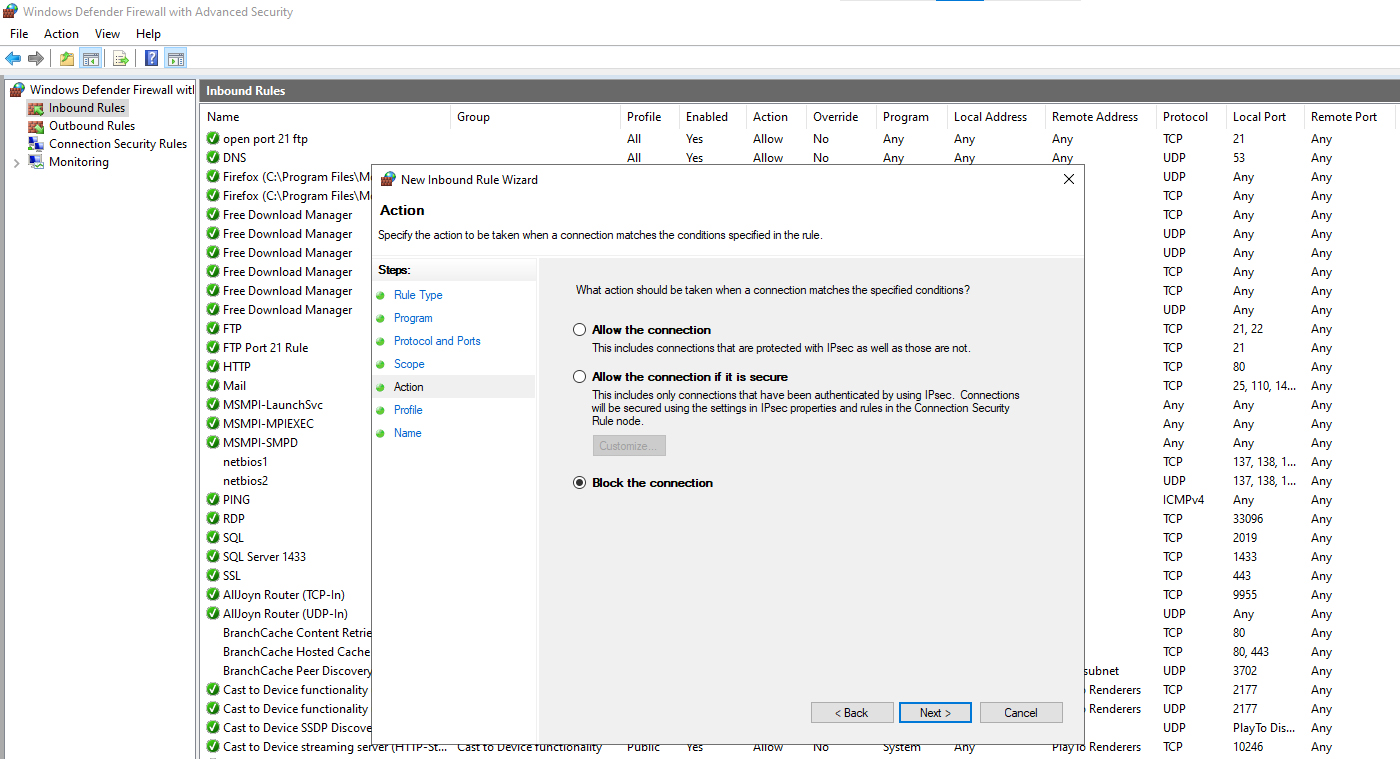Select Block the connection radio option
The height and width of the screenshot is (759, 1400).
click(x=579, y=483)
